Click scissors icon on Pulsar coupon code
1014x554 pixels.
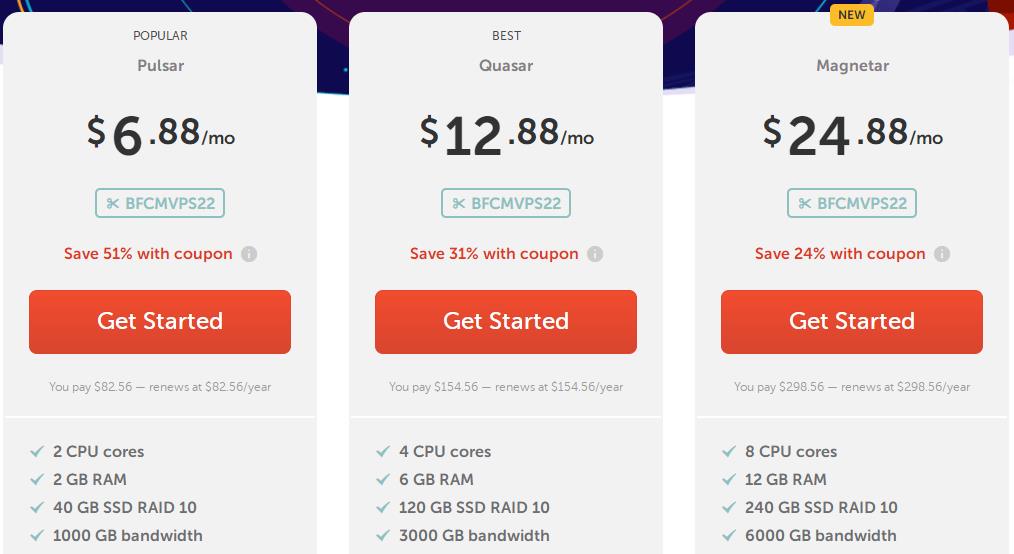(112, 204)
